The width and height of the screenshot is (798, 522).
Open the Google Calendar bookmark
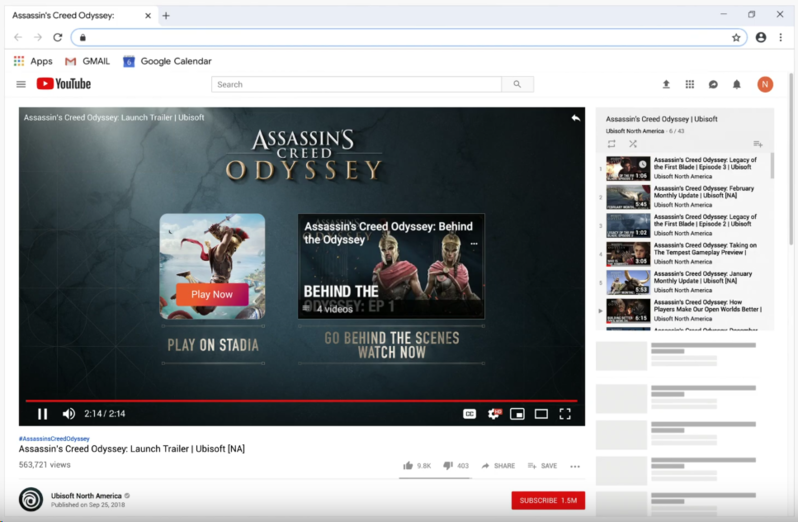[167, 61]
